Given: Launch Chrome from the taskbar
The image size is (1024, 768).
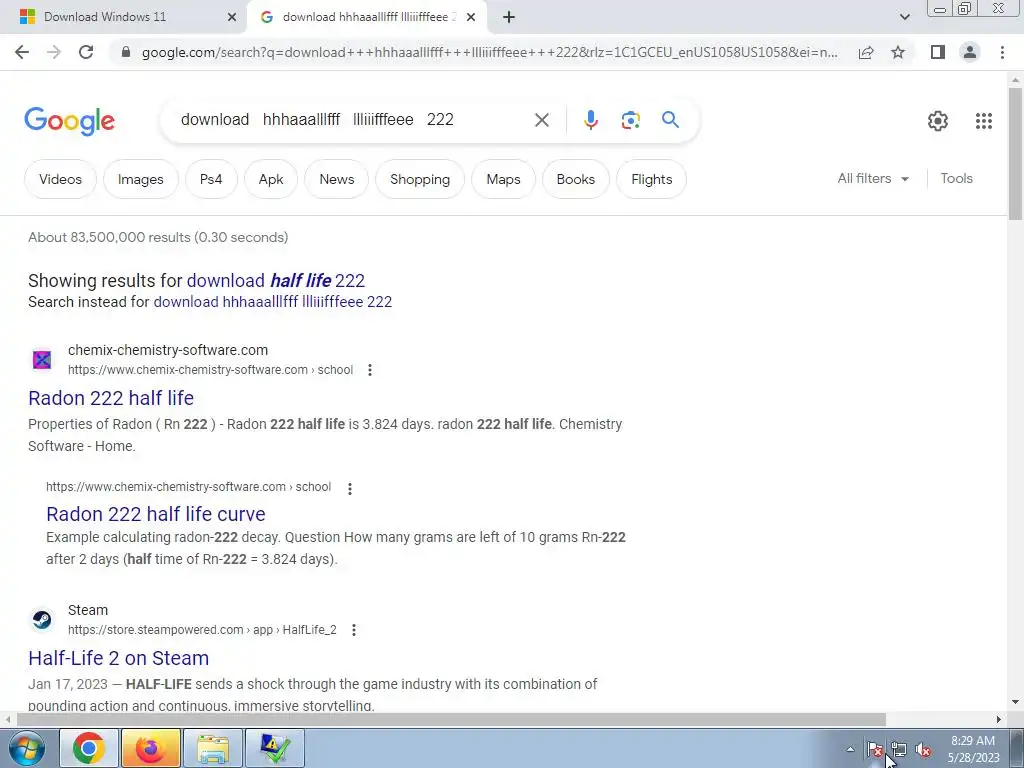Looking at the screenshot, I should [89, 748].
